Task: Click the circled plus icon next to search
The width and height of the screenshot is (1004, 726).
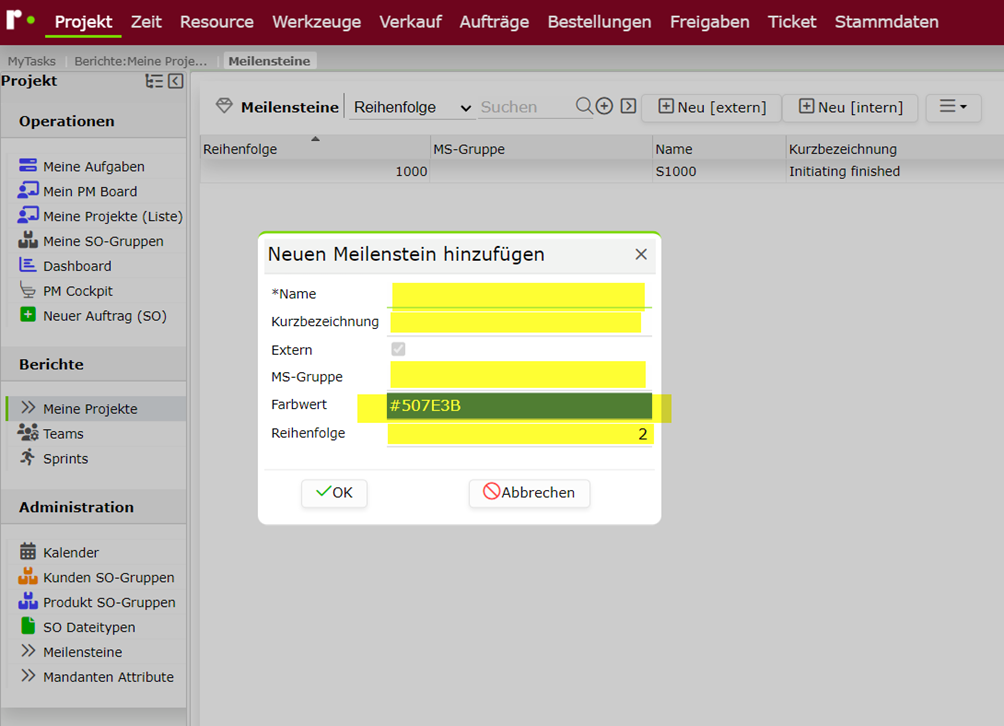Action: click(604, 106)
